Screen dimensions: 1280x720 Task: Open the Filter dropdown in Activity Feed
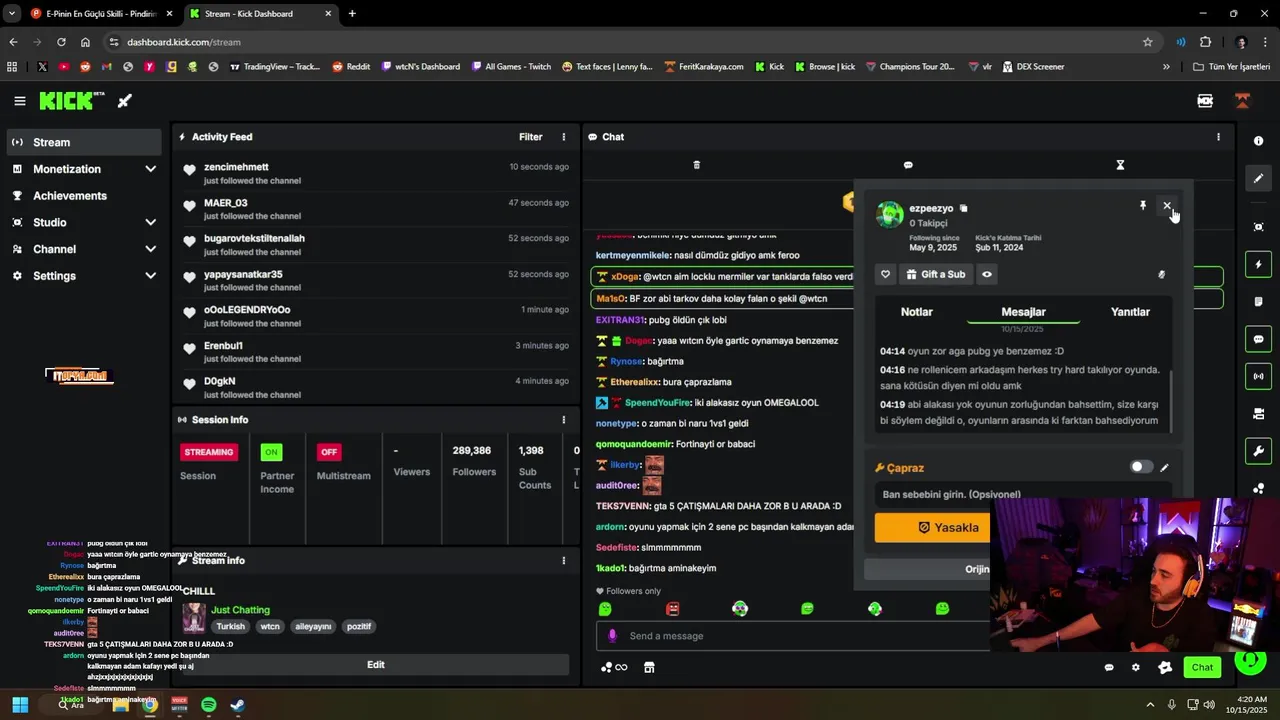pos(531,137)
